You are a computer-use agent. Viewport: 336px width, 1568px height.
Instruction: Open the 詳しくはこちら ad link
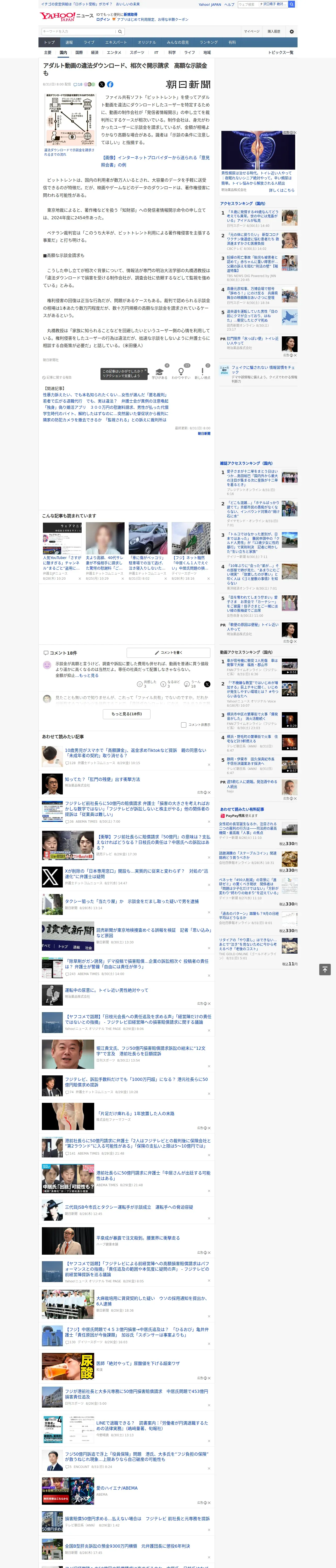point(282,191)
